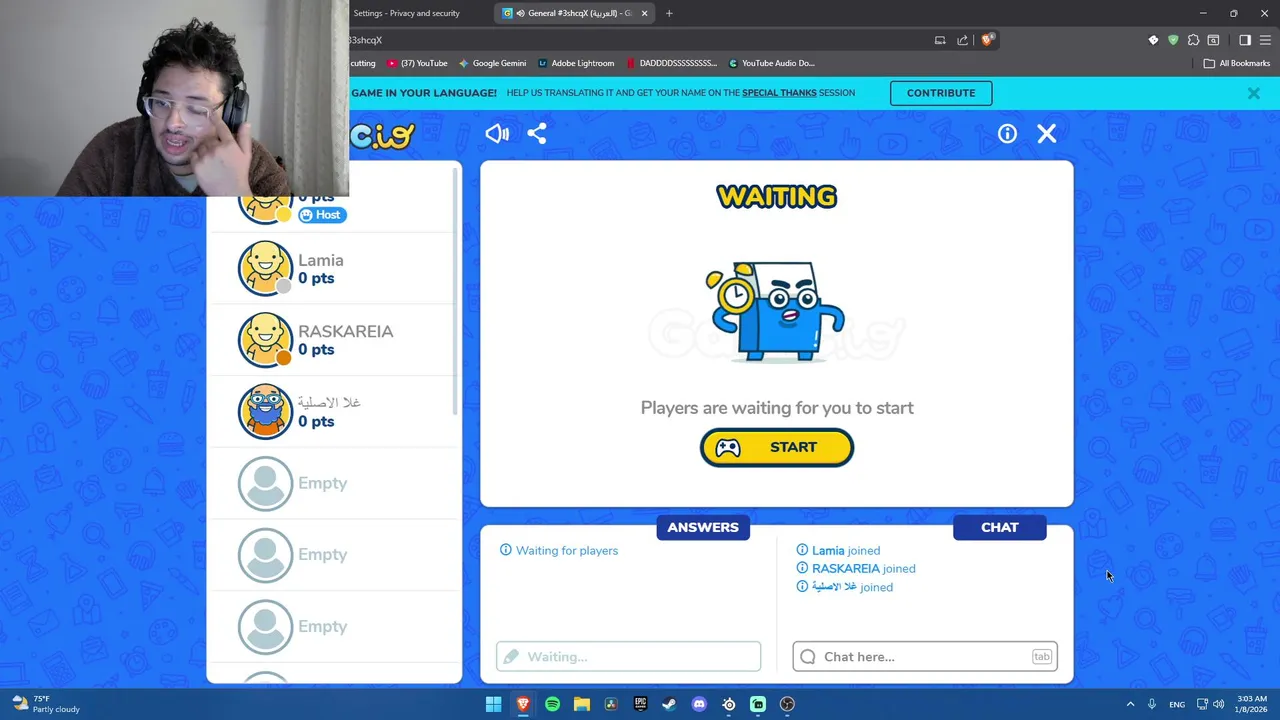Select RASKAREIA's avatar in player list

click(x=265, y=340)
